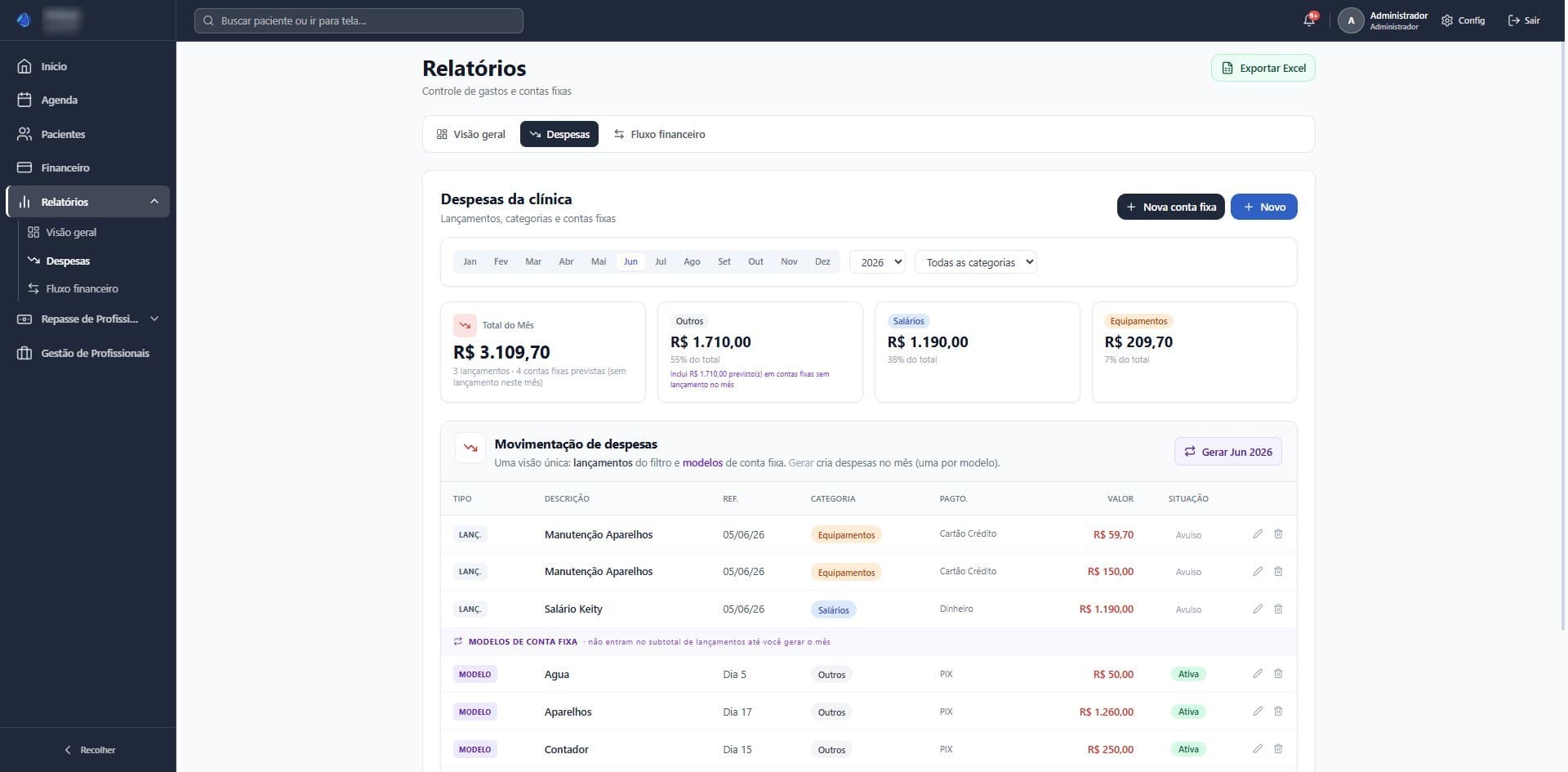The image size is (1568, 772).
Task: Click Exportar Excel button
Action: [x=1263, y=68]
